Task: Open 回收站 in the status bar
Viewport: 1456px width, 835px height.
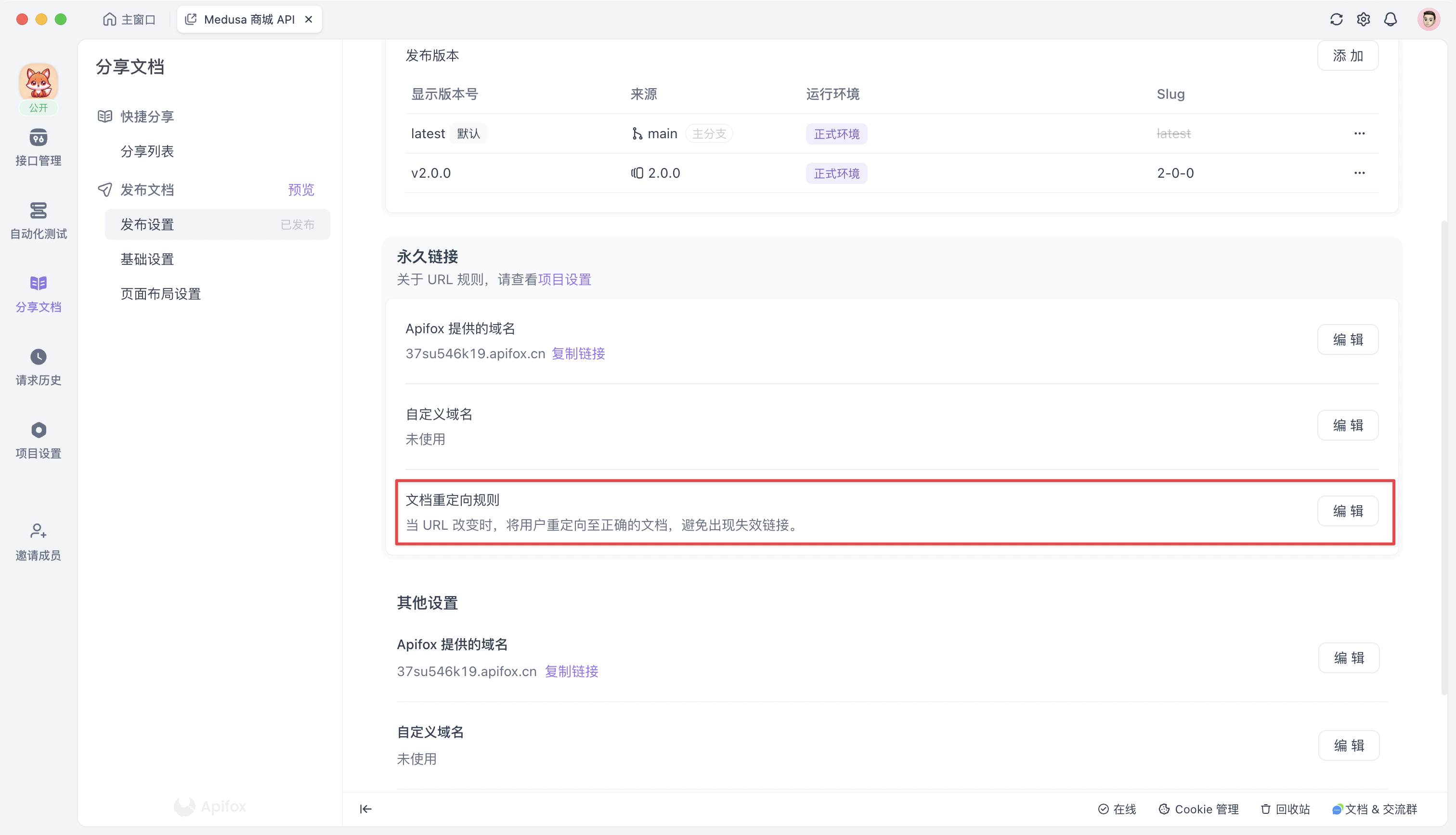Action: tap(1285, 809)
